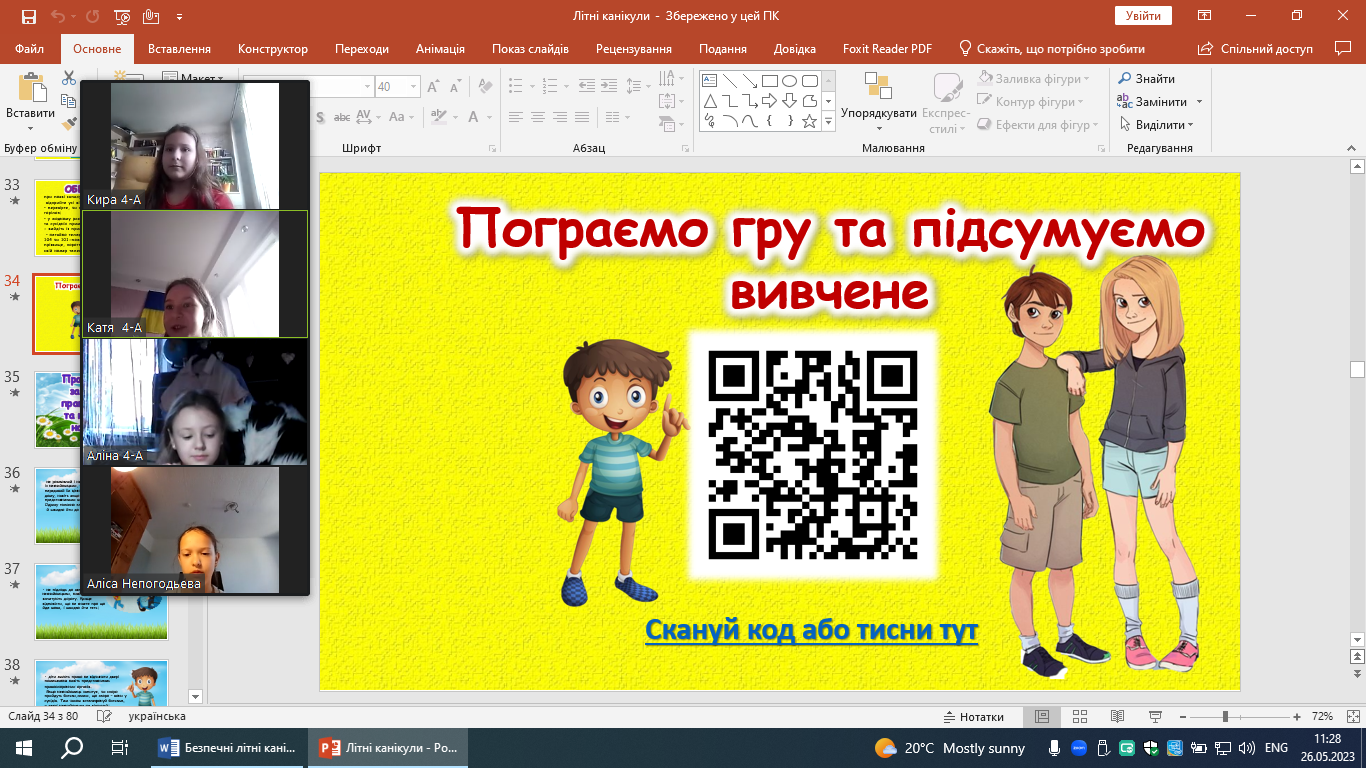Switch to the Insert (Вставлення) tab
The width and height of the screenshot is (1366, 768).
(x=179, y=48)
